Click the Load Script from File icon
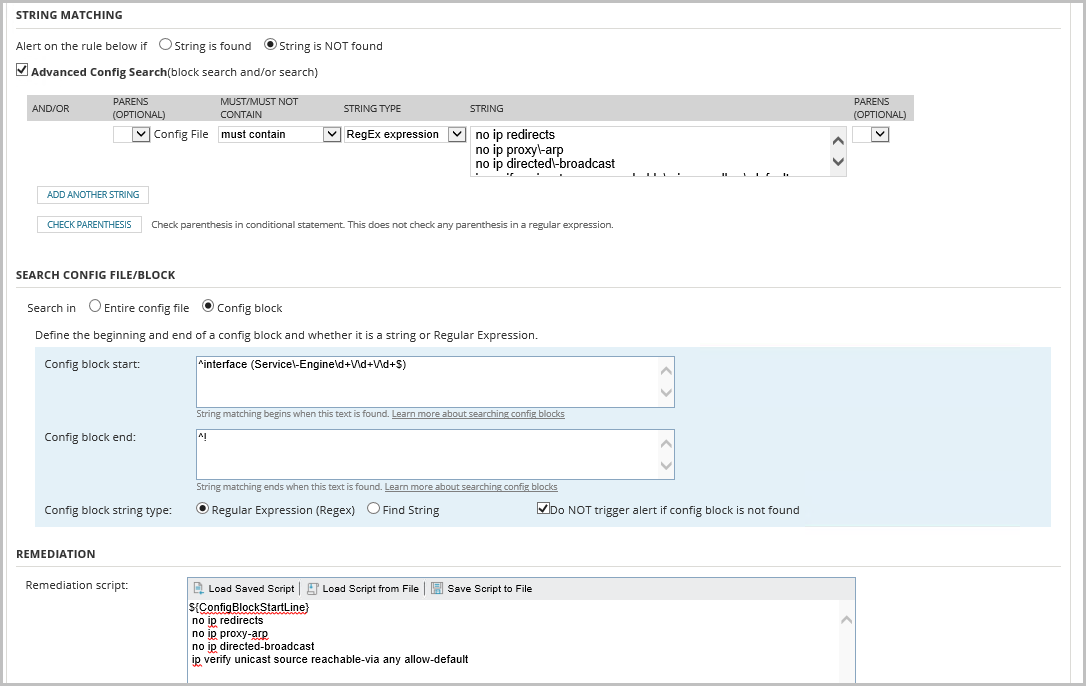The image size is (1086, 686). point(312,588)
